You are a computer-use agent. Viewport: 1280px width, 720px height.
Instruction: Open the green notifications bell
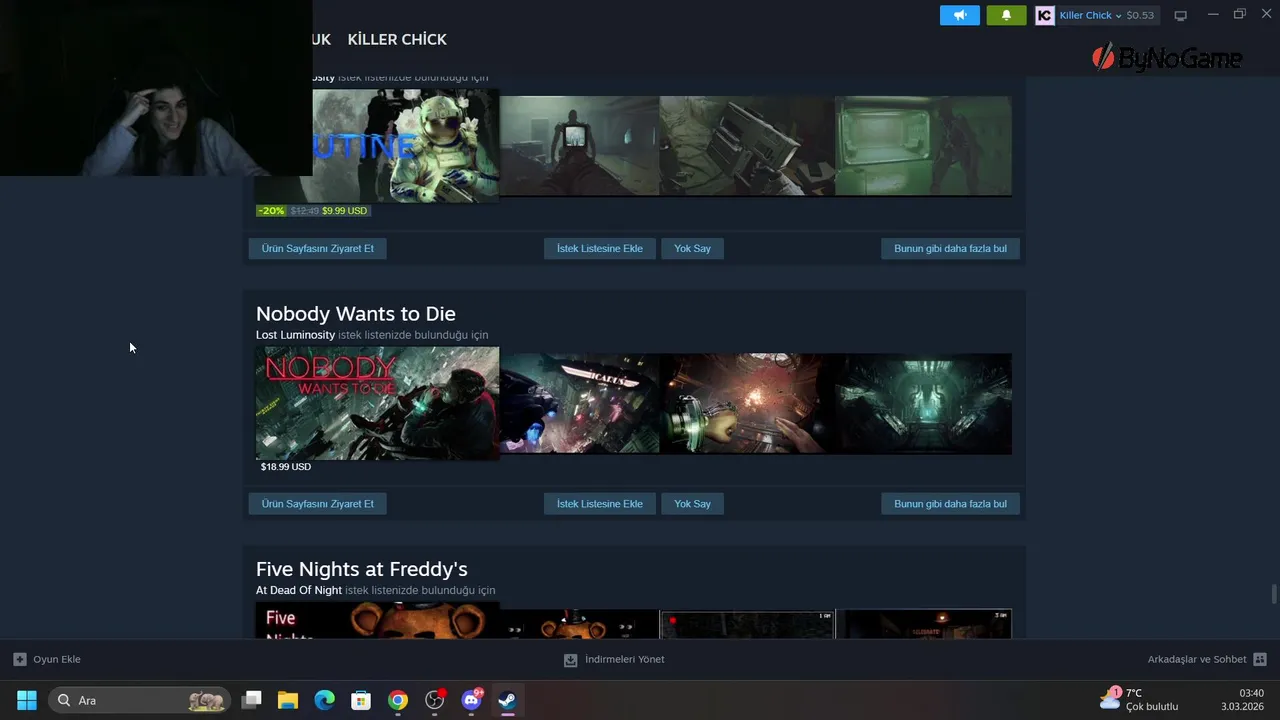[1006, 15]
